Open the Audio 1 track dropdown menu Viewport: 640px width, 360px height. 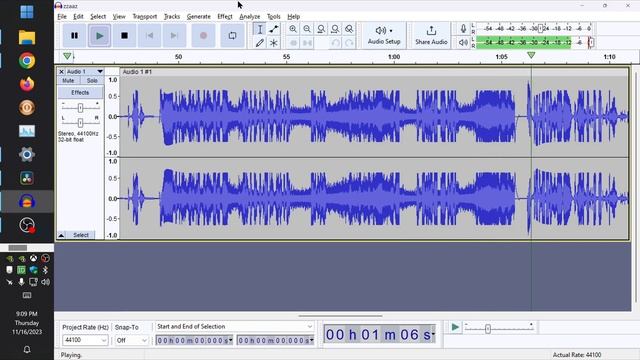100,71
